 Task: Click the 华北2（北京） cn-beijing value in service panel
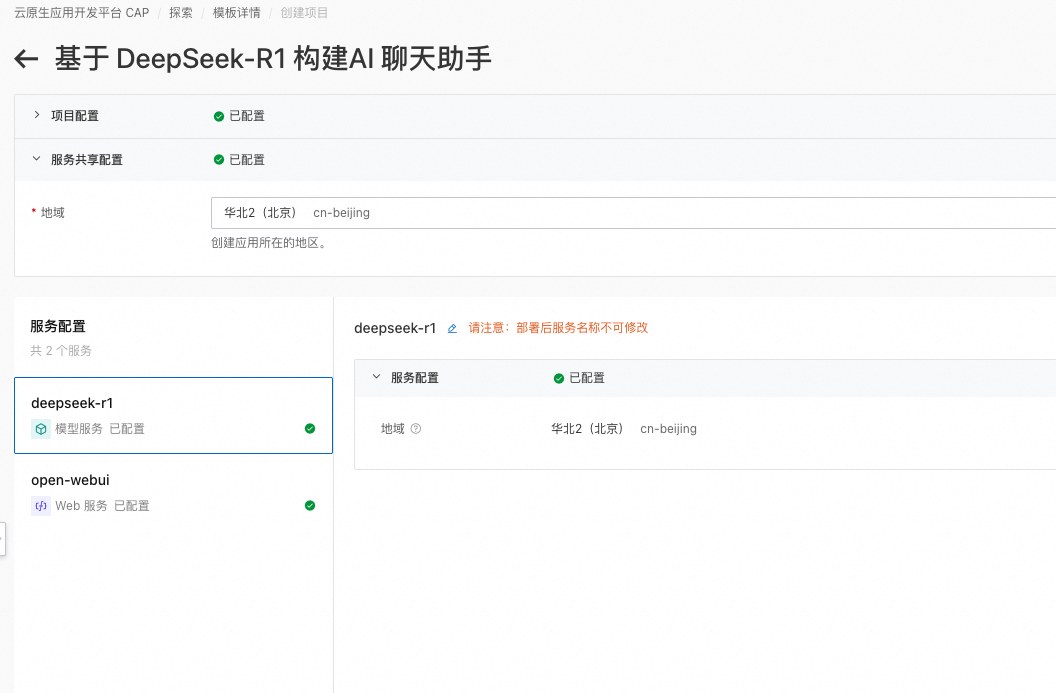(x=624, y=429)
